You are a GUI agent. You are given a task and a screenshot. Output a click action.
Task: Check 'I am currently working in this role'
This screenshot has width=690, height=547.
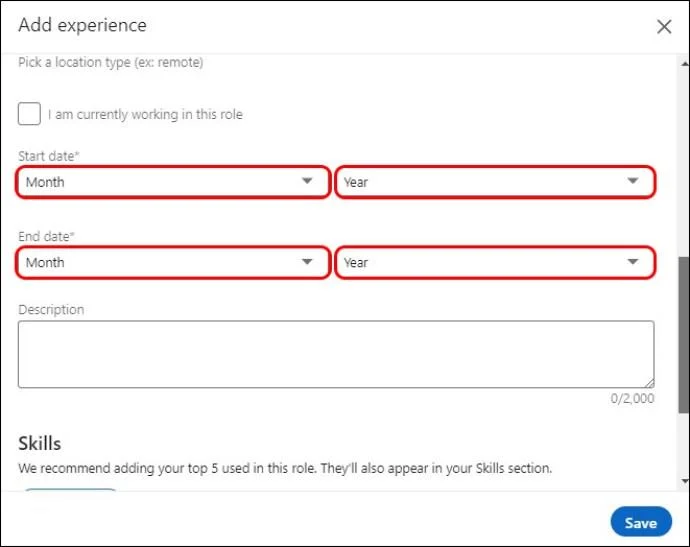(29, 114)
